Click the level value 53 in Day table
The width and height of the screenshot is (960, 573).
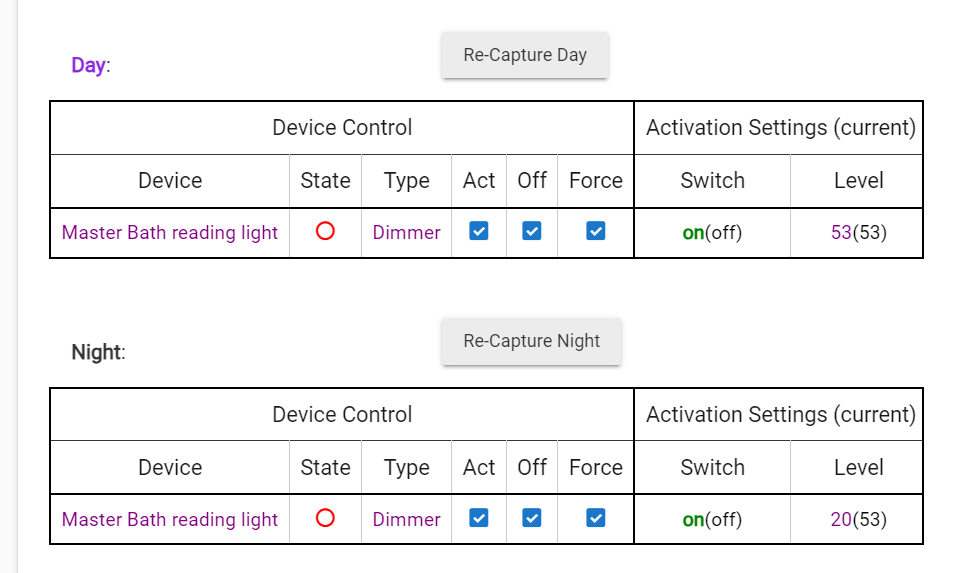[x=841, y=233]
